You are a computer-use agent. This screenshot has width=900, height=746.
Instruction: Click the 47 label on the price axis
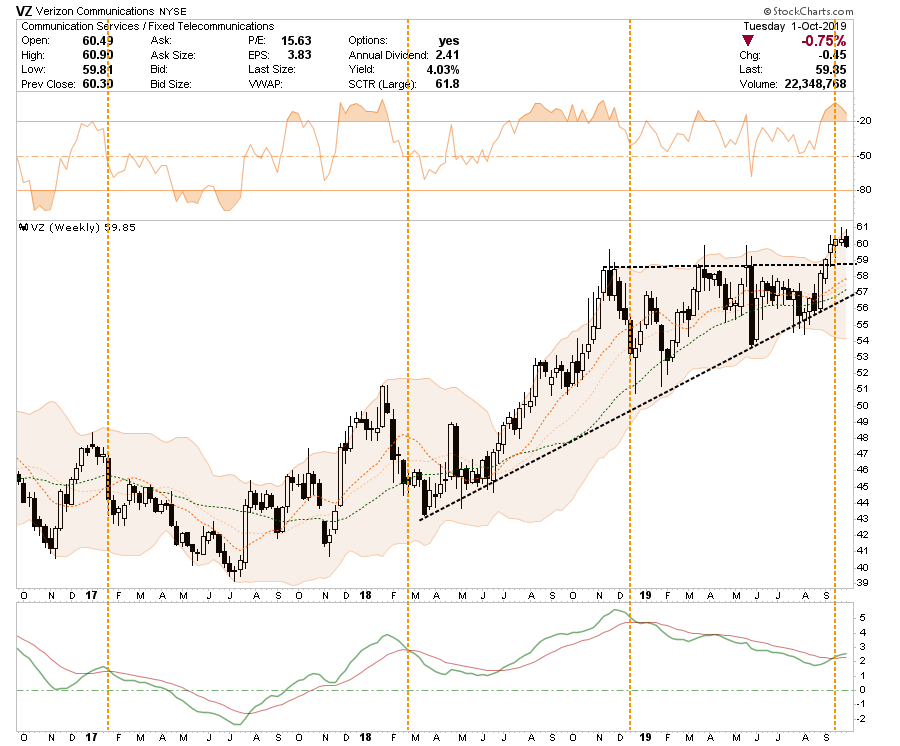[x=862, y=454]
